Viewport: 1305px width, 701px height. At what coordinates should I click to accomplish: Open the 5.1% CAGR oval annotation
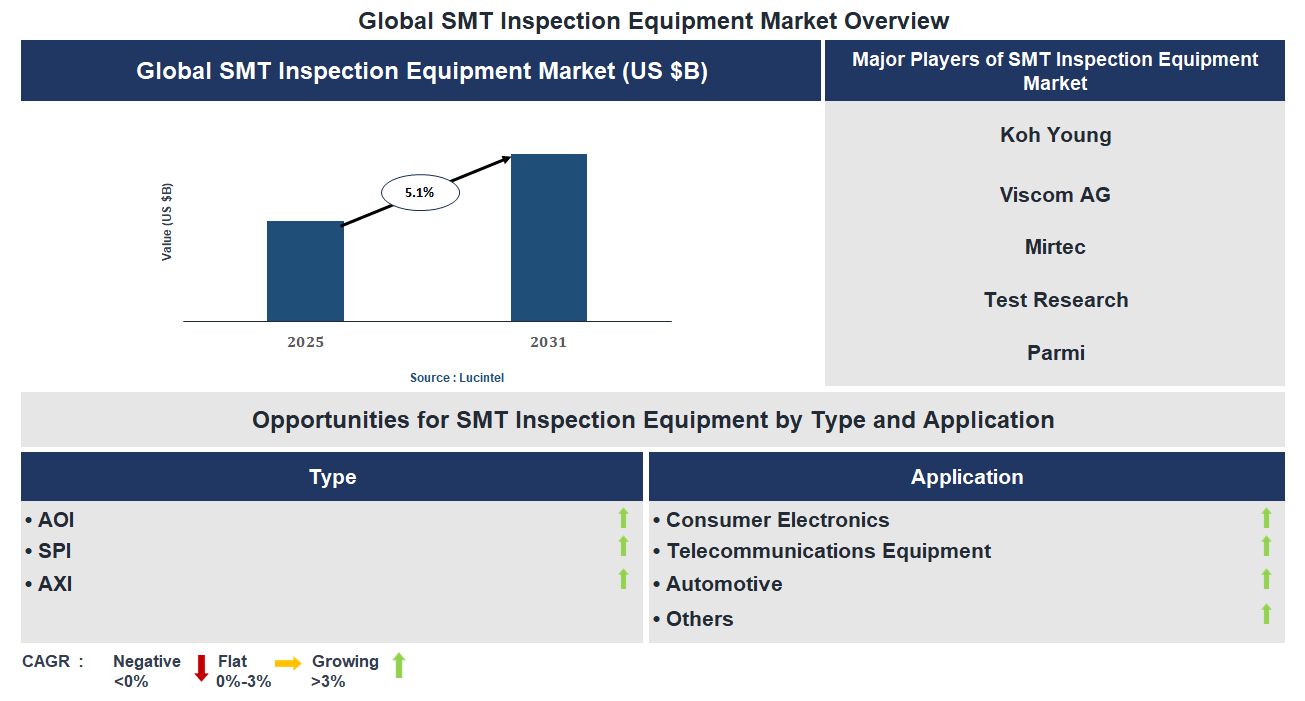click(420, 191)
